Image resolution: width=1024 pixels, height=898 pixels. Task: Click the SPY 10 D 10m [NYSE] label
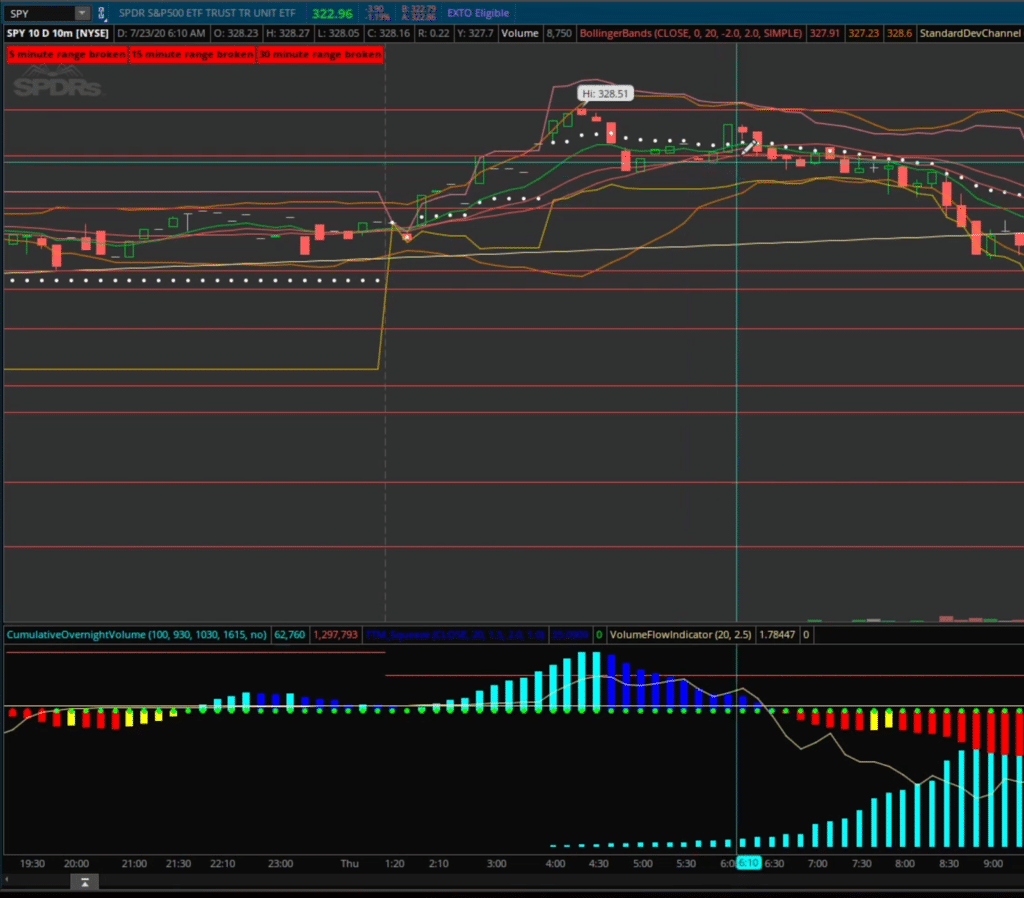click(57, 33)
